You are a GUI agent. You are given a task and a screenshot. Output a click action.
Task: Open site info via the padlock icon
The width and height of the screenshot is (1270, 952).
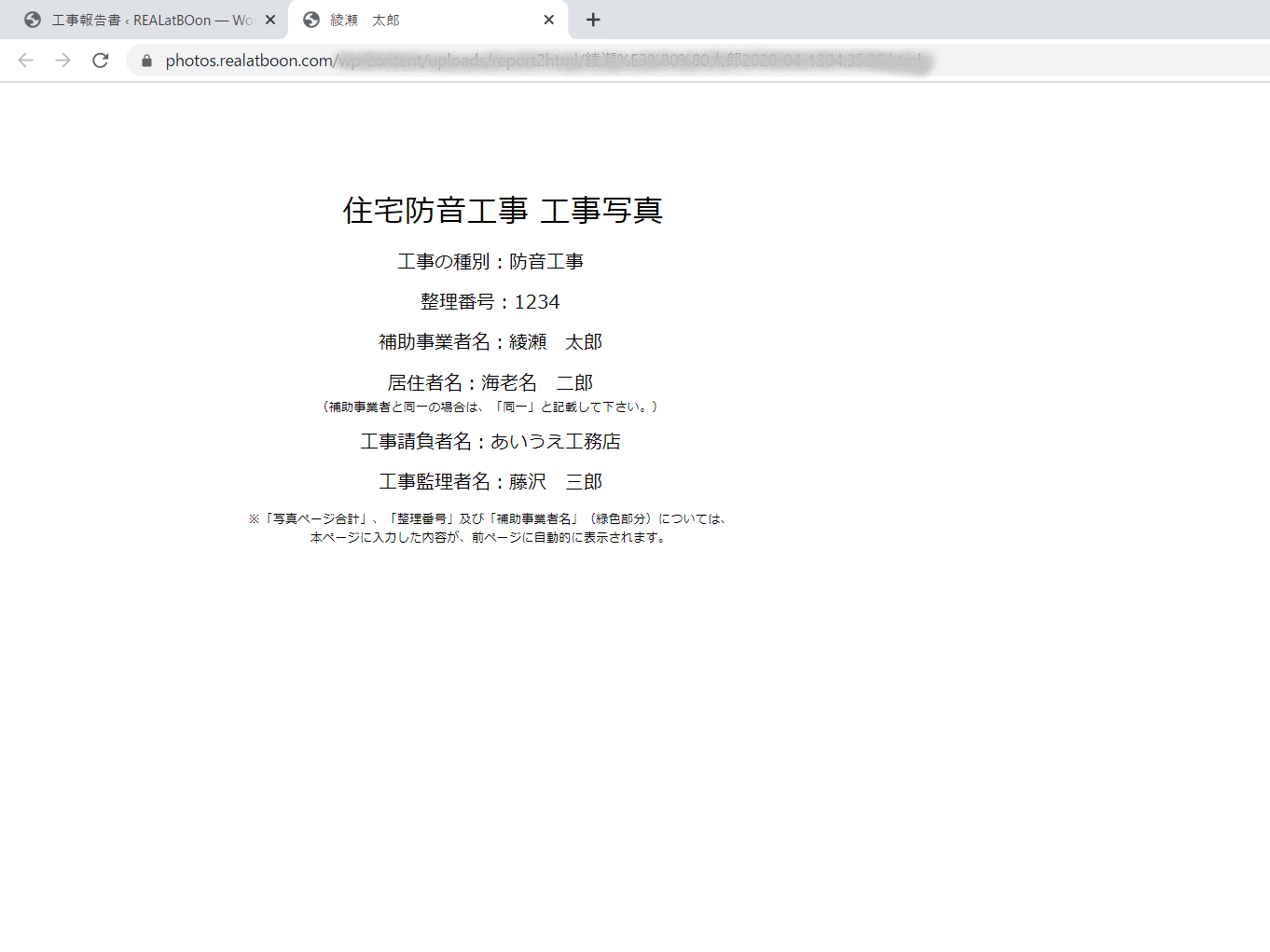(x=146, y=61)
